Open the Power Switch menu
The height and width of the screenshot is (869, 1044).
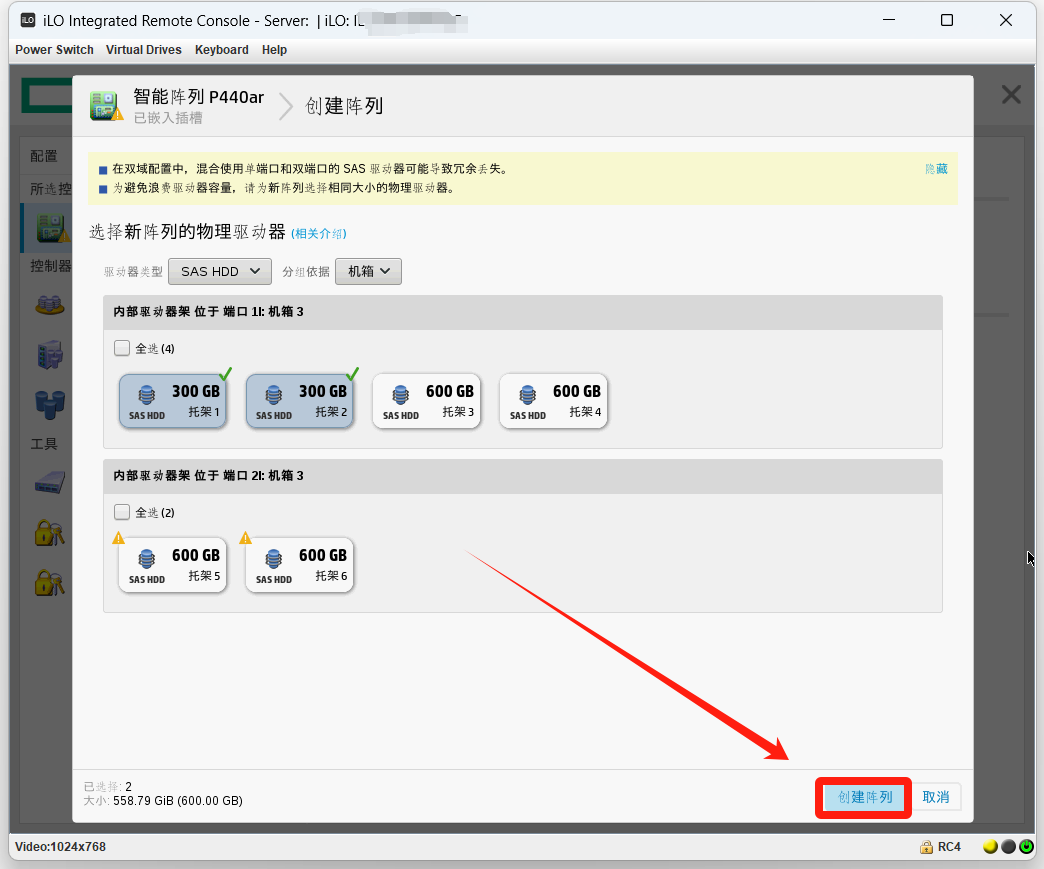point(54,50)
